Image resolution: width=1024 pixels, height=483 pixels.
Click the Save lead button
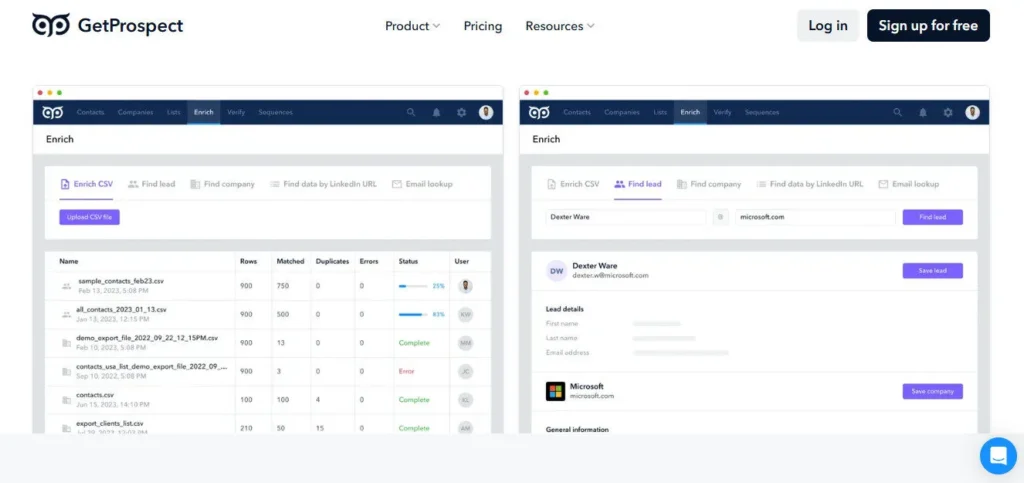tap(933, 271)
